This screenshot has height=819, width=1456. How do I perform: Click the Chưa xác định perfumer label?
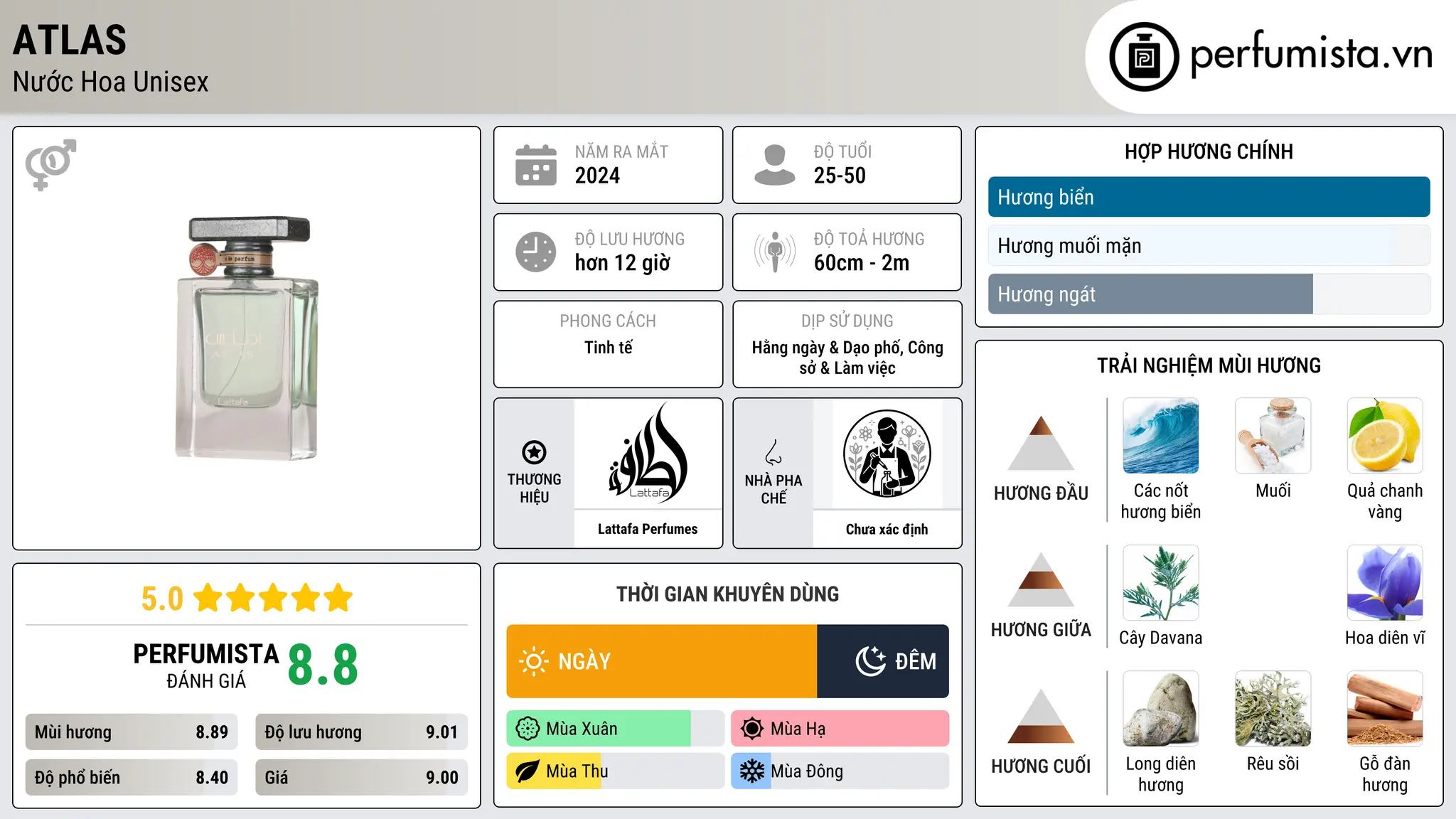point(887,529)
